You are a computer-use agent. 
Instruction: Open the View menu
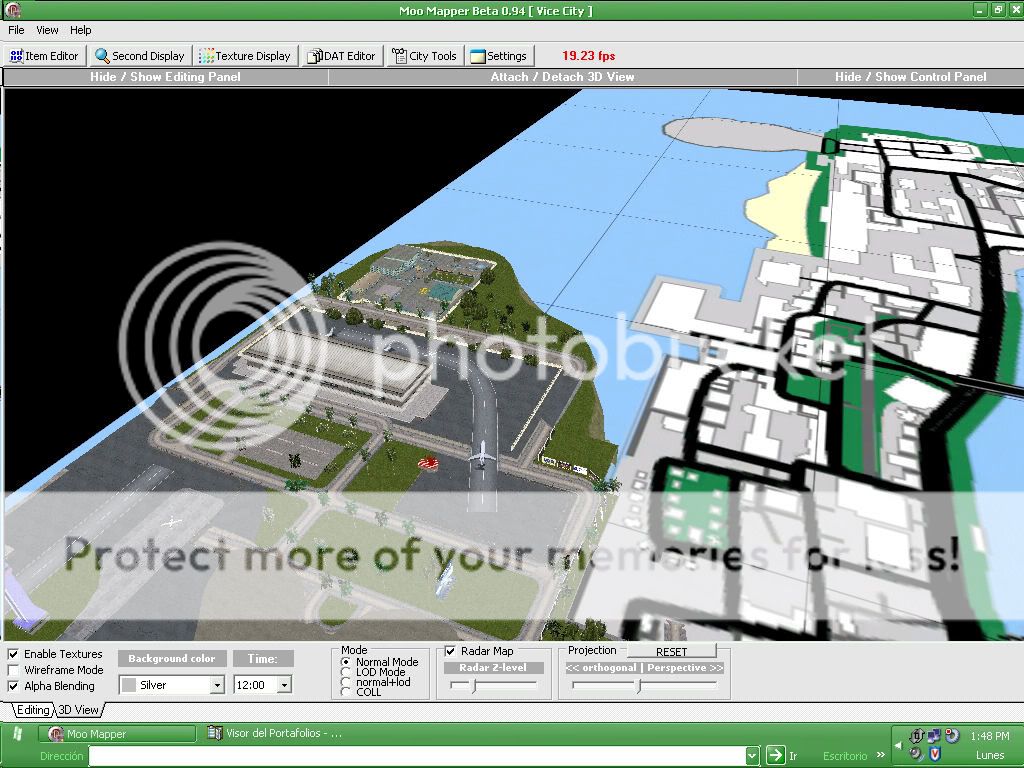click(47, 30)
